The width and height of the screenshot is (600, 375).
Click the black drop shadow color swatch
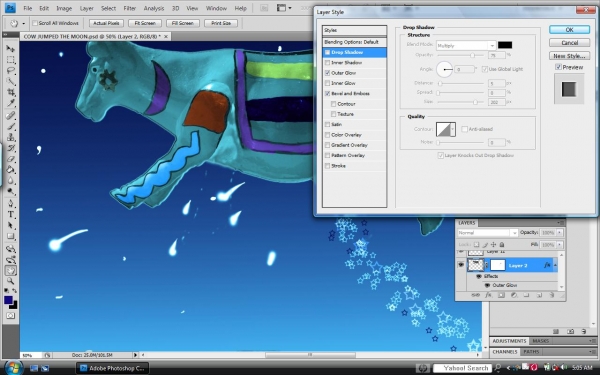pos(505,45)
